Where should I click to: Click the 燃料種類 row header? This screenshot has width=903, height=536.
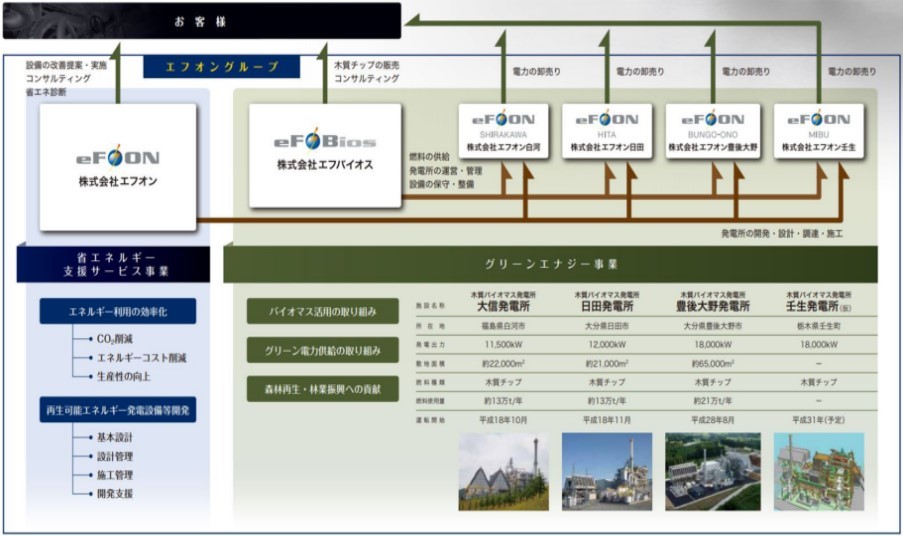[430, 382]
